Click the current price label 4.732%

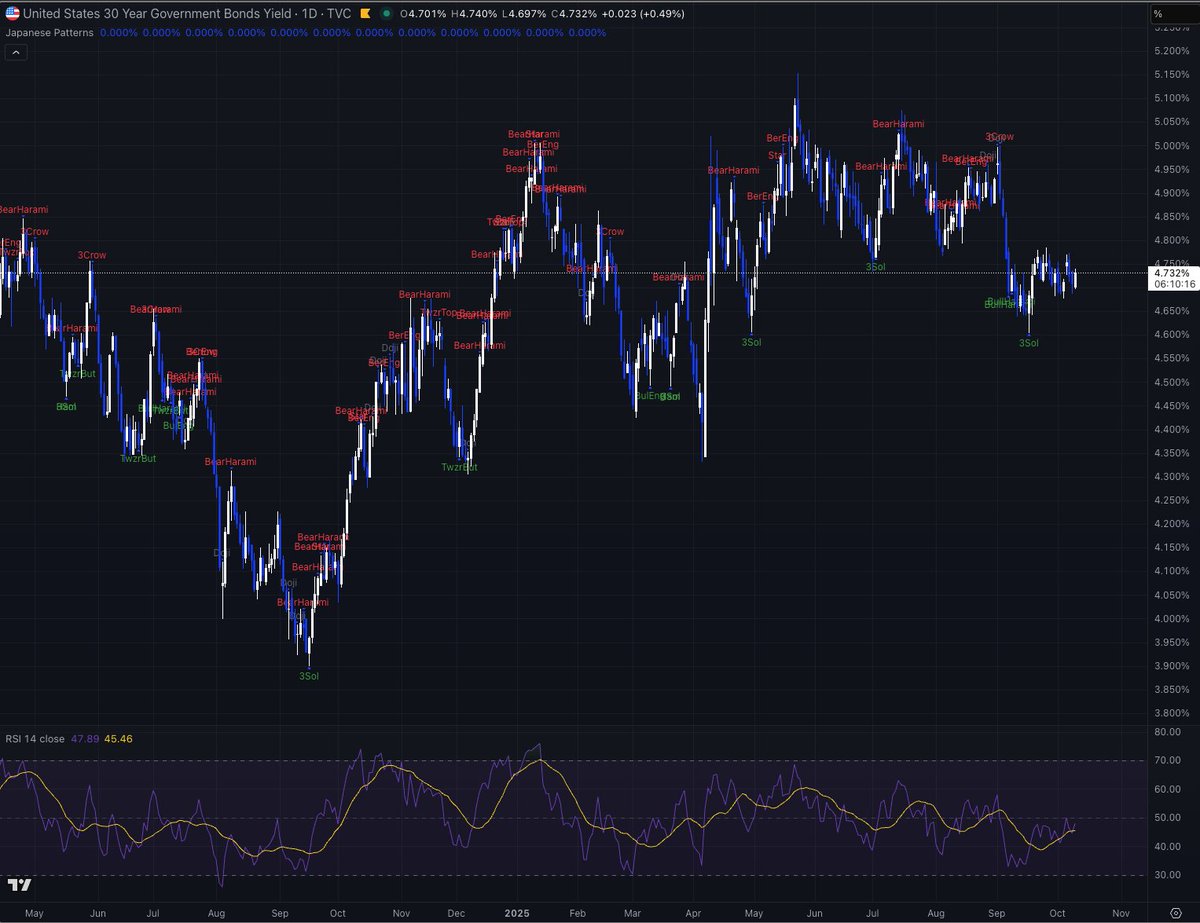point(1171,273)
